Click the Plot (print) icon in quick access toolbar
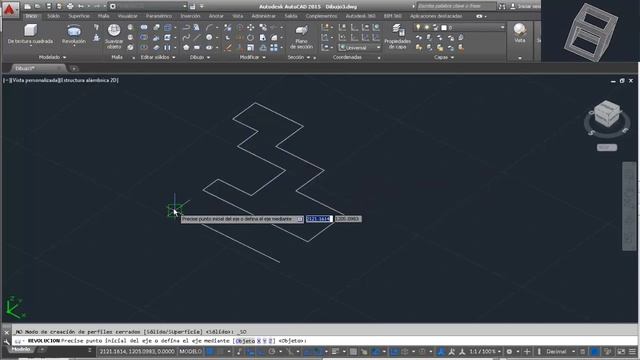 coord(70,6)
